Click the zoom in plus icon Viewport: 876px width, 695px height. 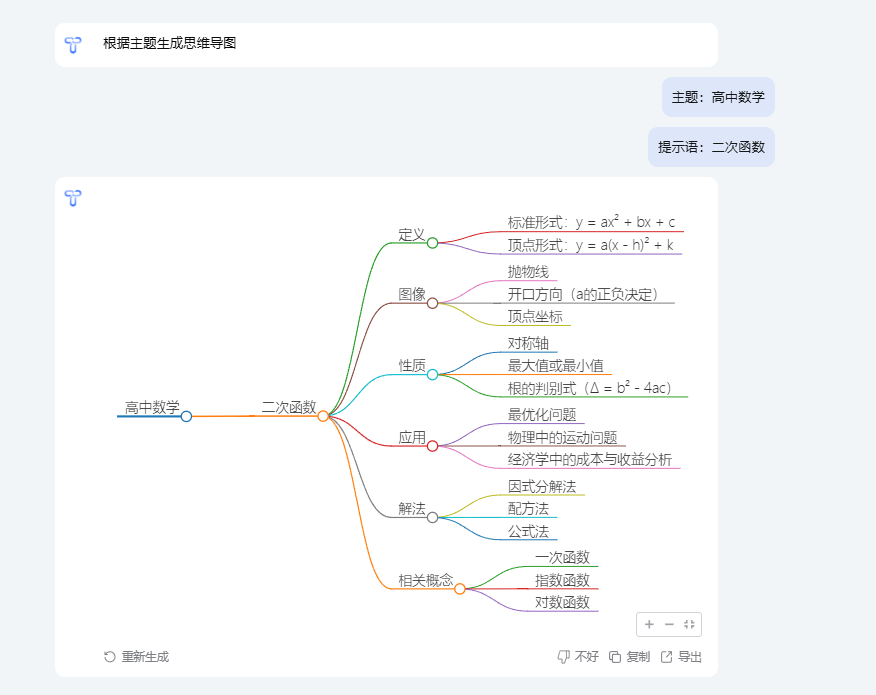click(x=649, y=624)
